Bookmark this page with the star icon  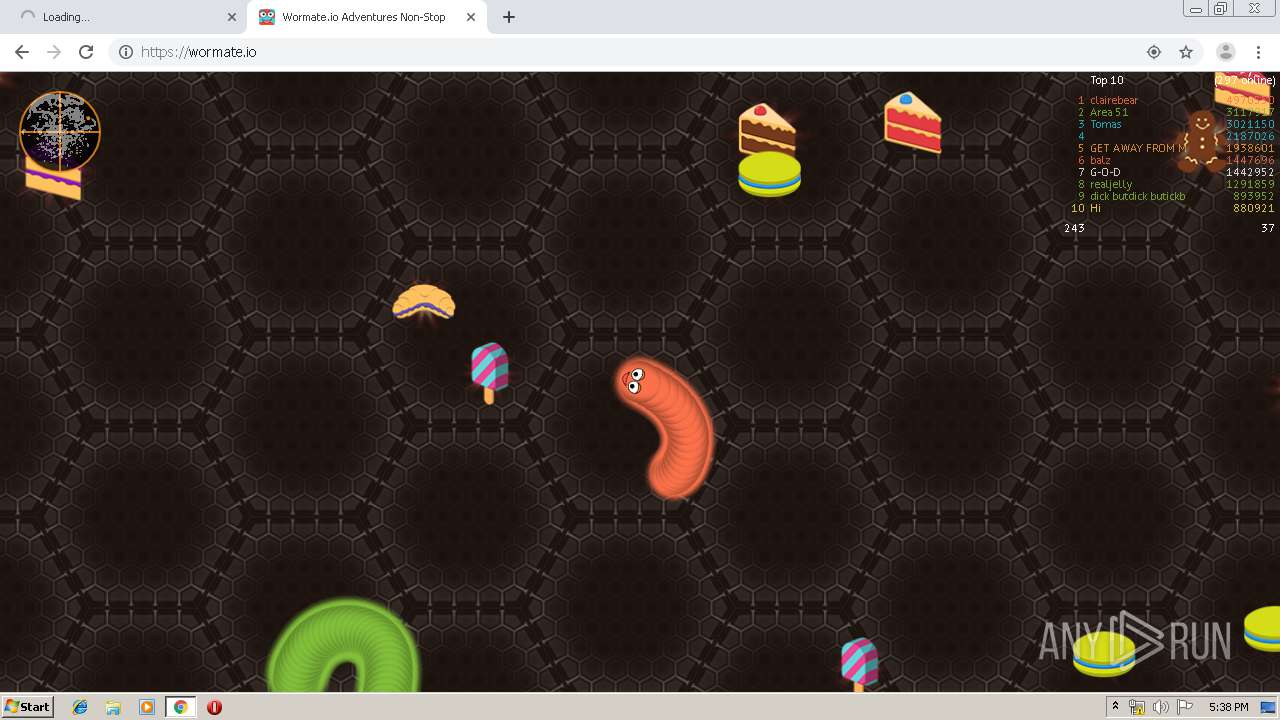pyautogui.click(x=1186, y=52)
